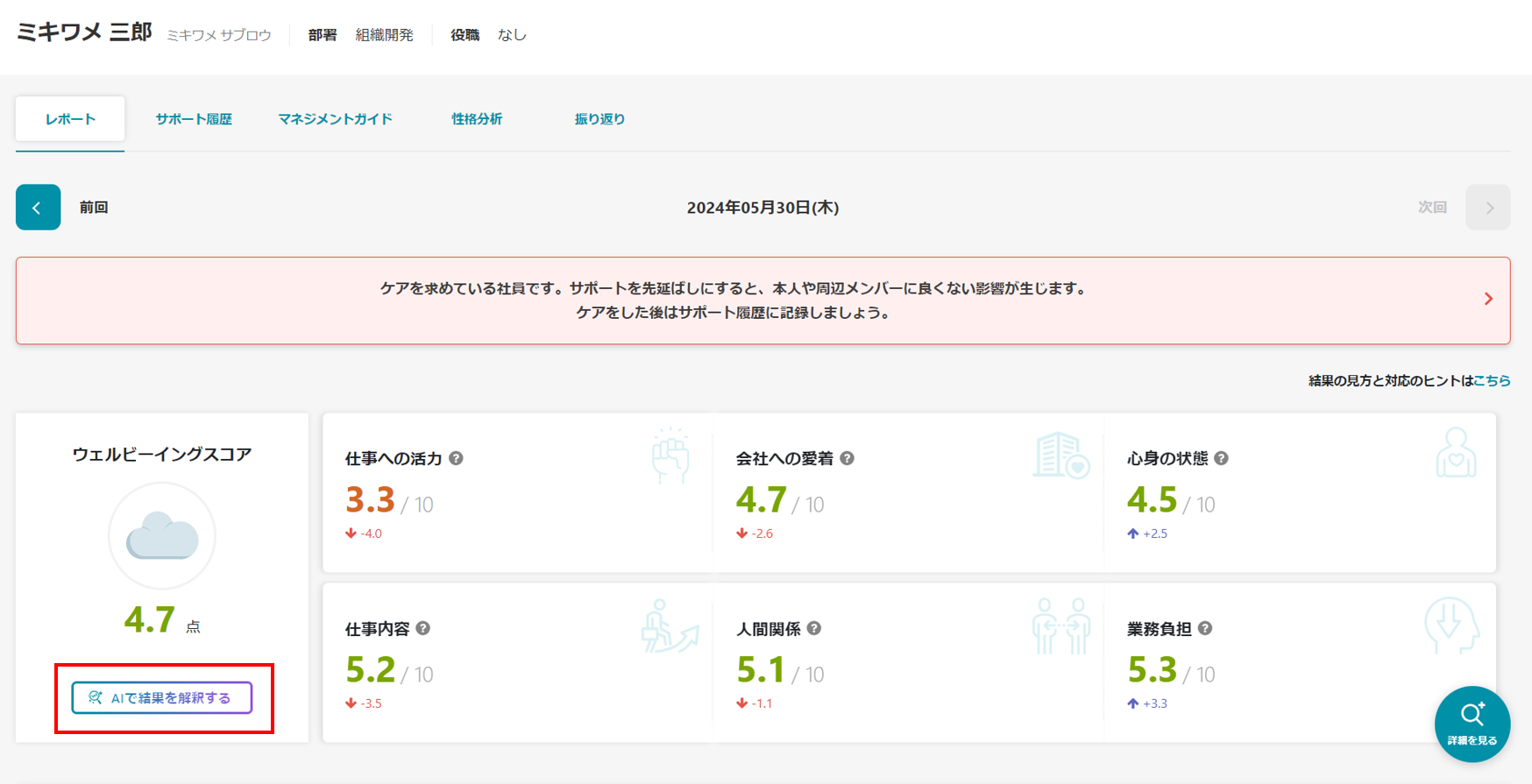
Task: Open the マネジメントガイド tab
Action: [335, 119]
